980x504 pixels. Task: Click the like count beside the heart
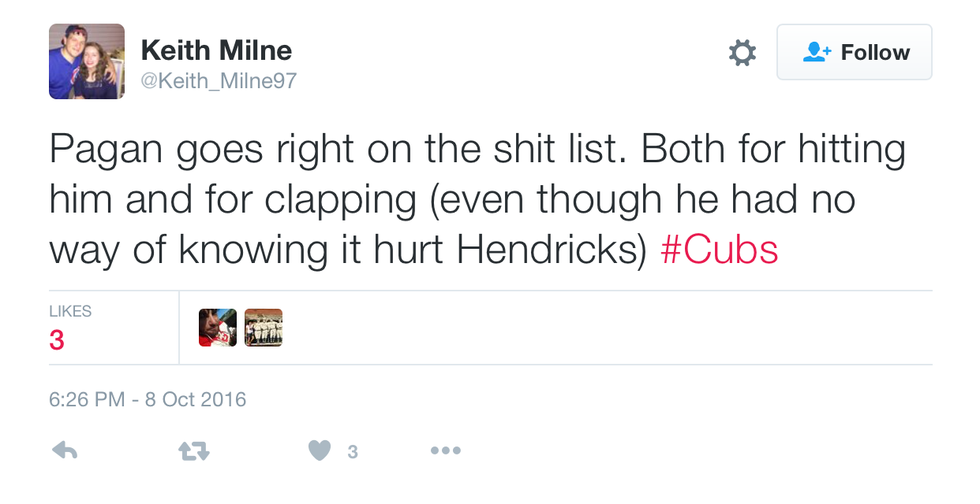(x=352, y=453)
